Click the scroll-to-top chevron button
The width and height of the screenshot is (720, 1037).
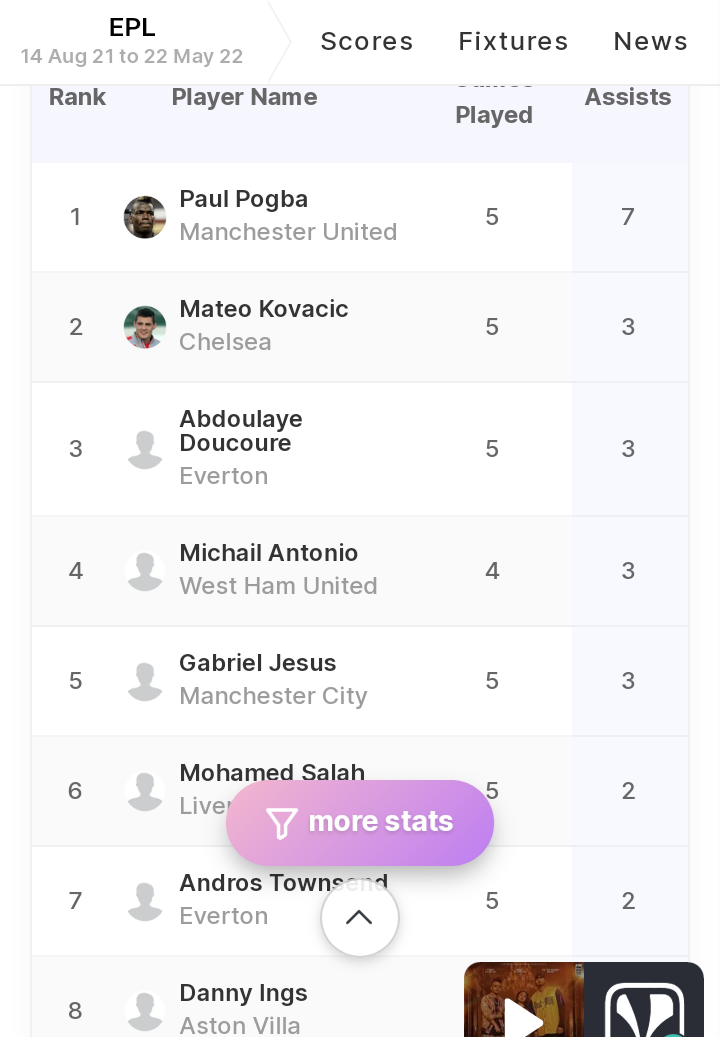click(360, 917)
